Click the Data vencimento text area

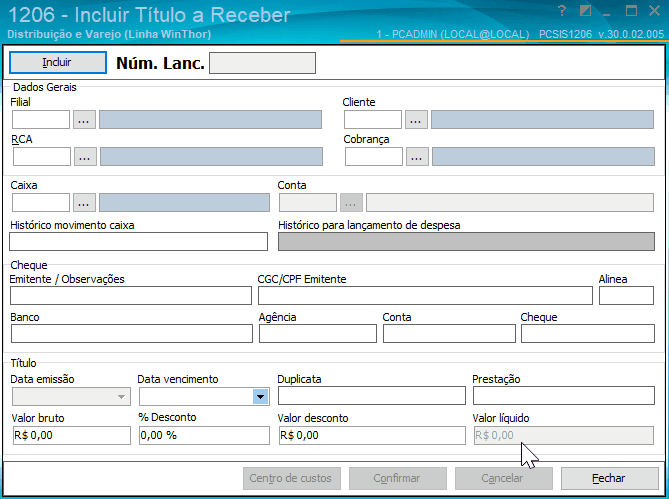pos(196,397)
